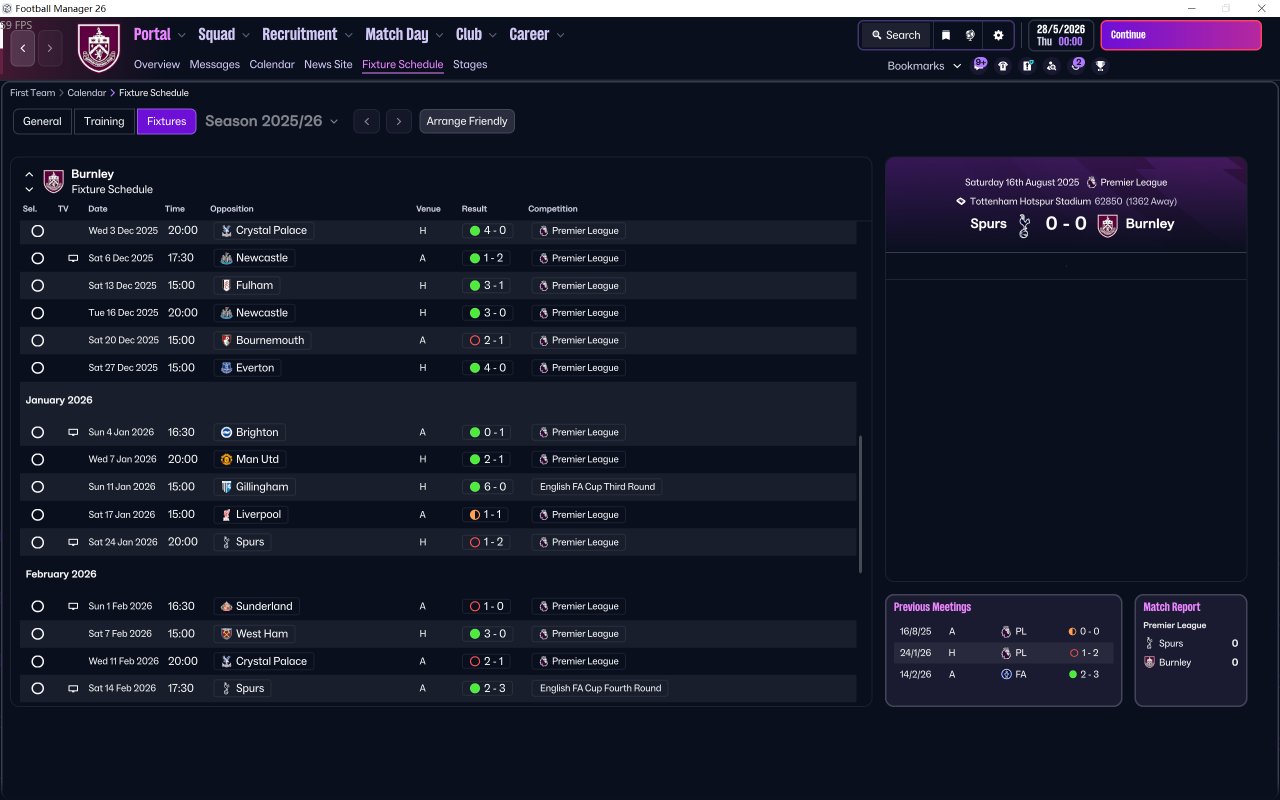Image resolution: width=1280 pixels, height=800 pixels.
Task: Click the alert notice icon in bookmarks bar
Action: pos(1027,66)
